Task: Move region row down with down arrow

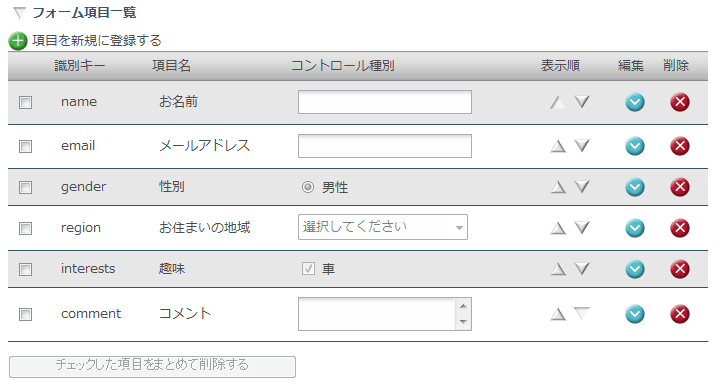Action: pyautogui.click(x=582, y=227)
